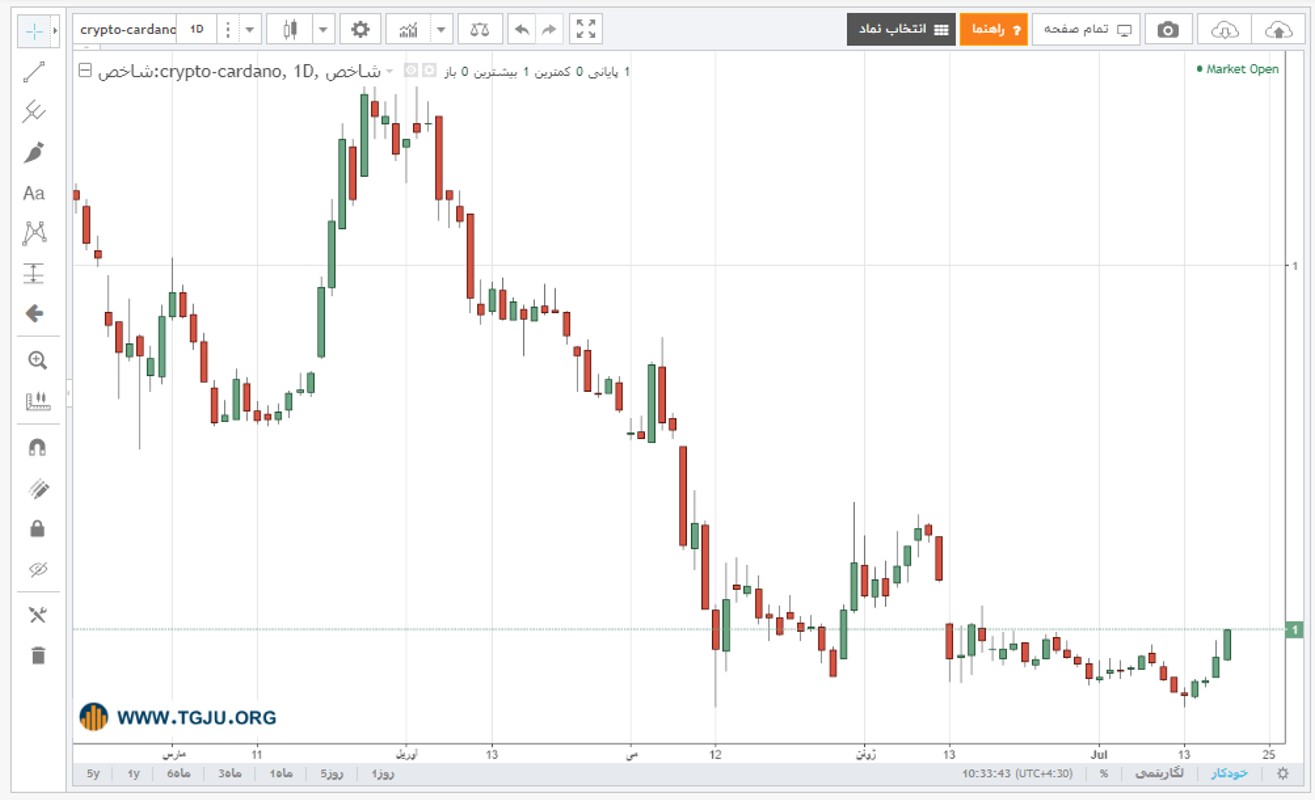Hide all drawings with the crossed-eye icon
This screenshot has width=1315, height=800.
[x=37, y=569]
